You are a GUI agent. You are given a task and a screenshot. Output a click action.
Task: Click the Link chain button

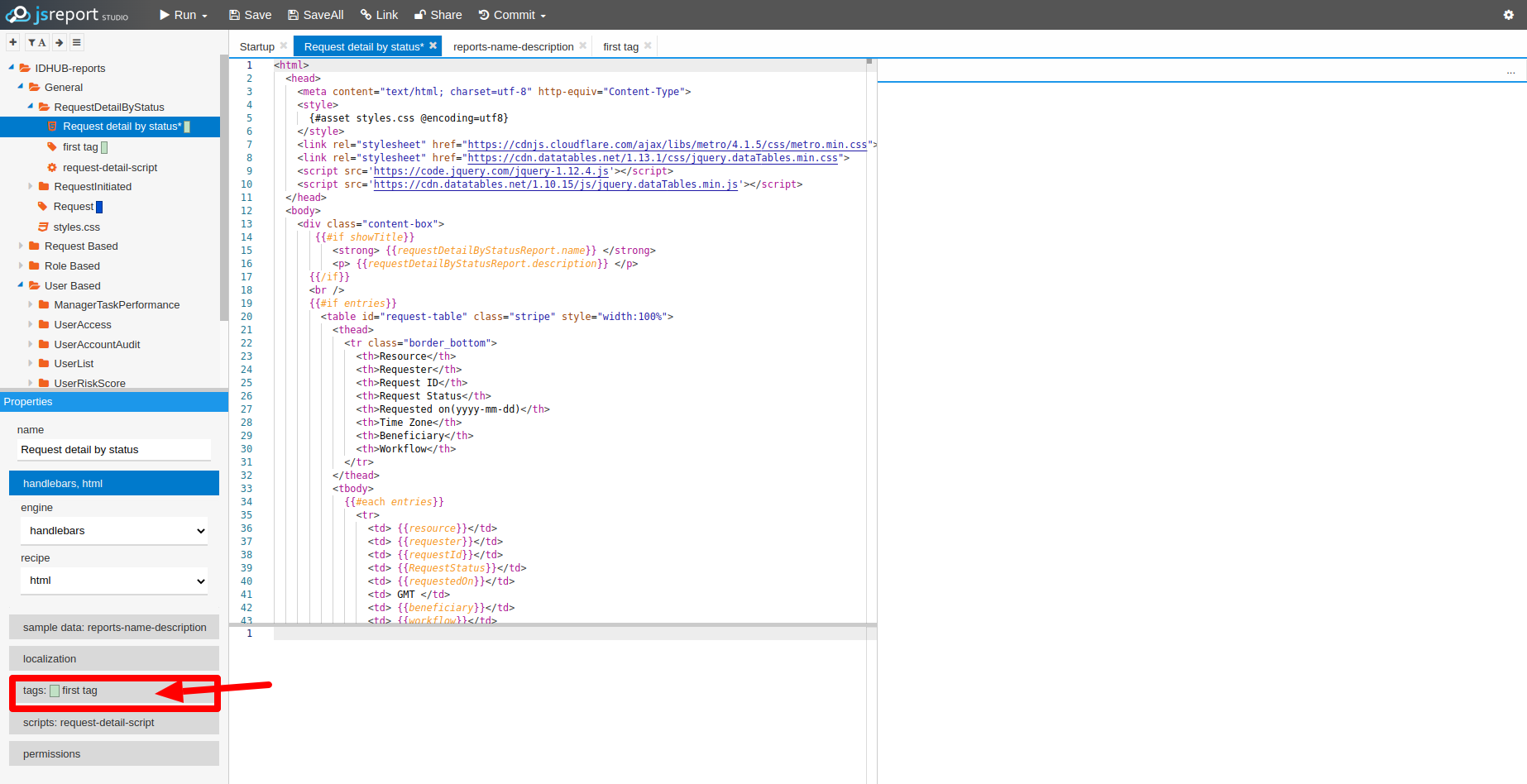click(379, 15)
